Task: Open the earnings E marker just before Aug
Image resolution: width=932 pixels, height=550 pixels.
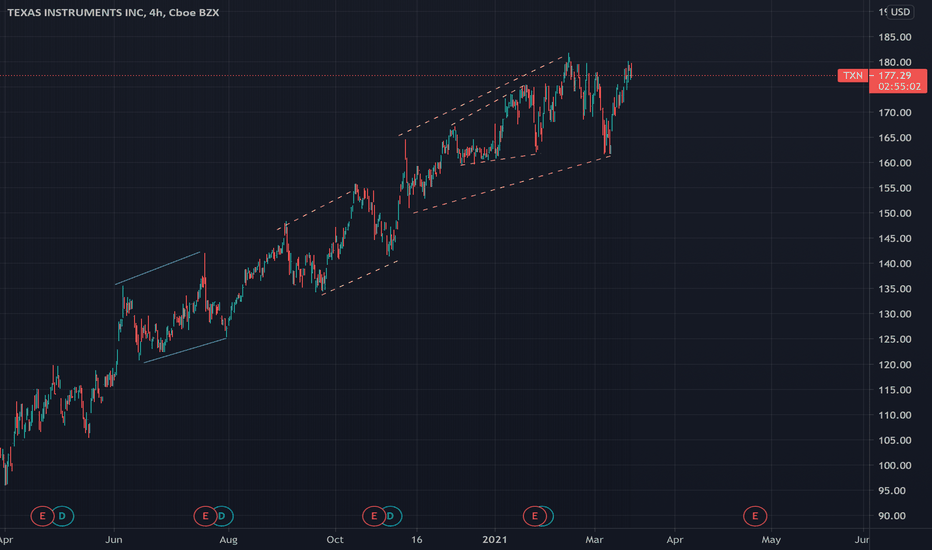Action: pyautogui.click(x=205, y=516)
